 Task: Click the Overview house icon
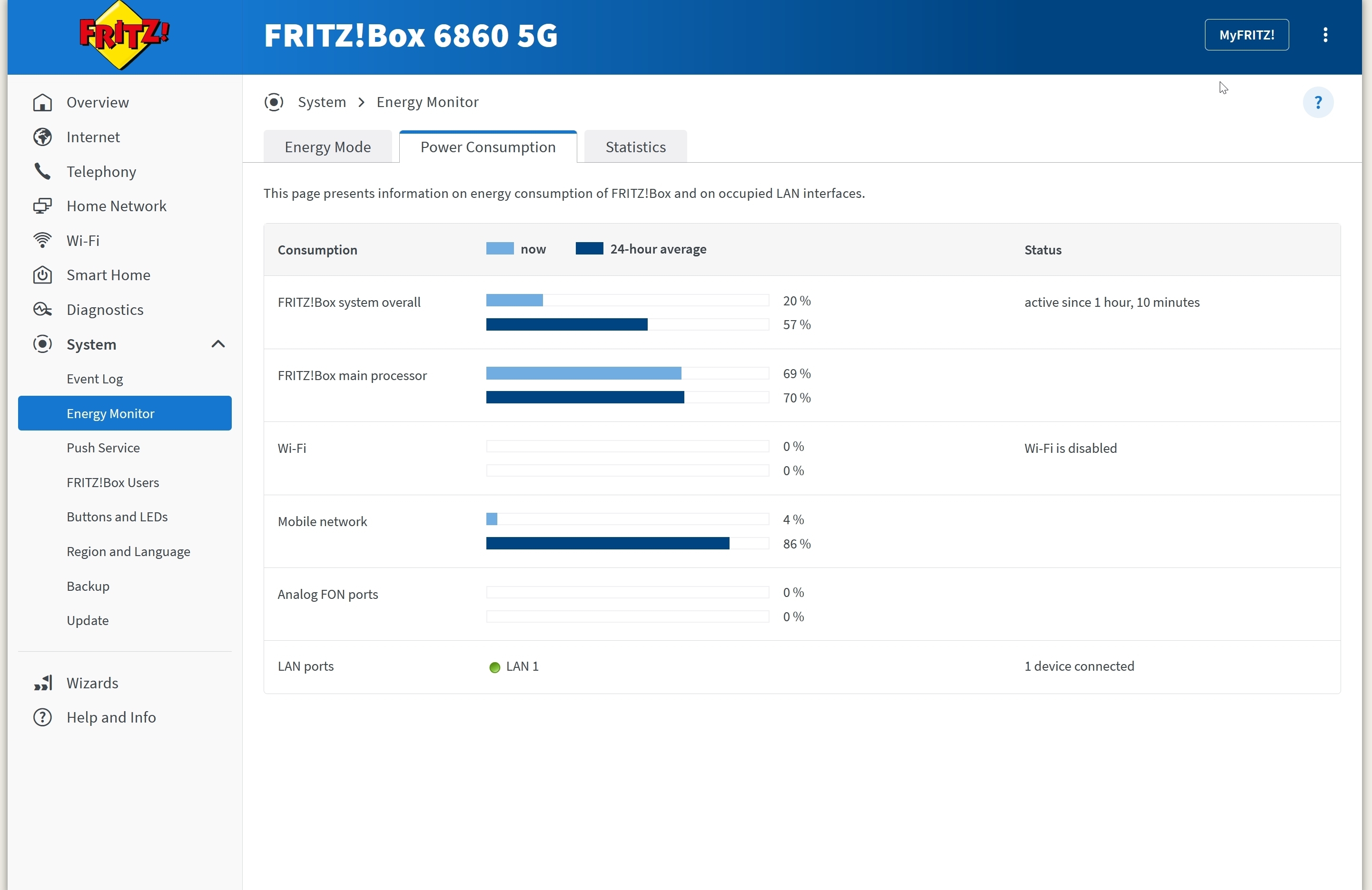(43, 103)
